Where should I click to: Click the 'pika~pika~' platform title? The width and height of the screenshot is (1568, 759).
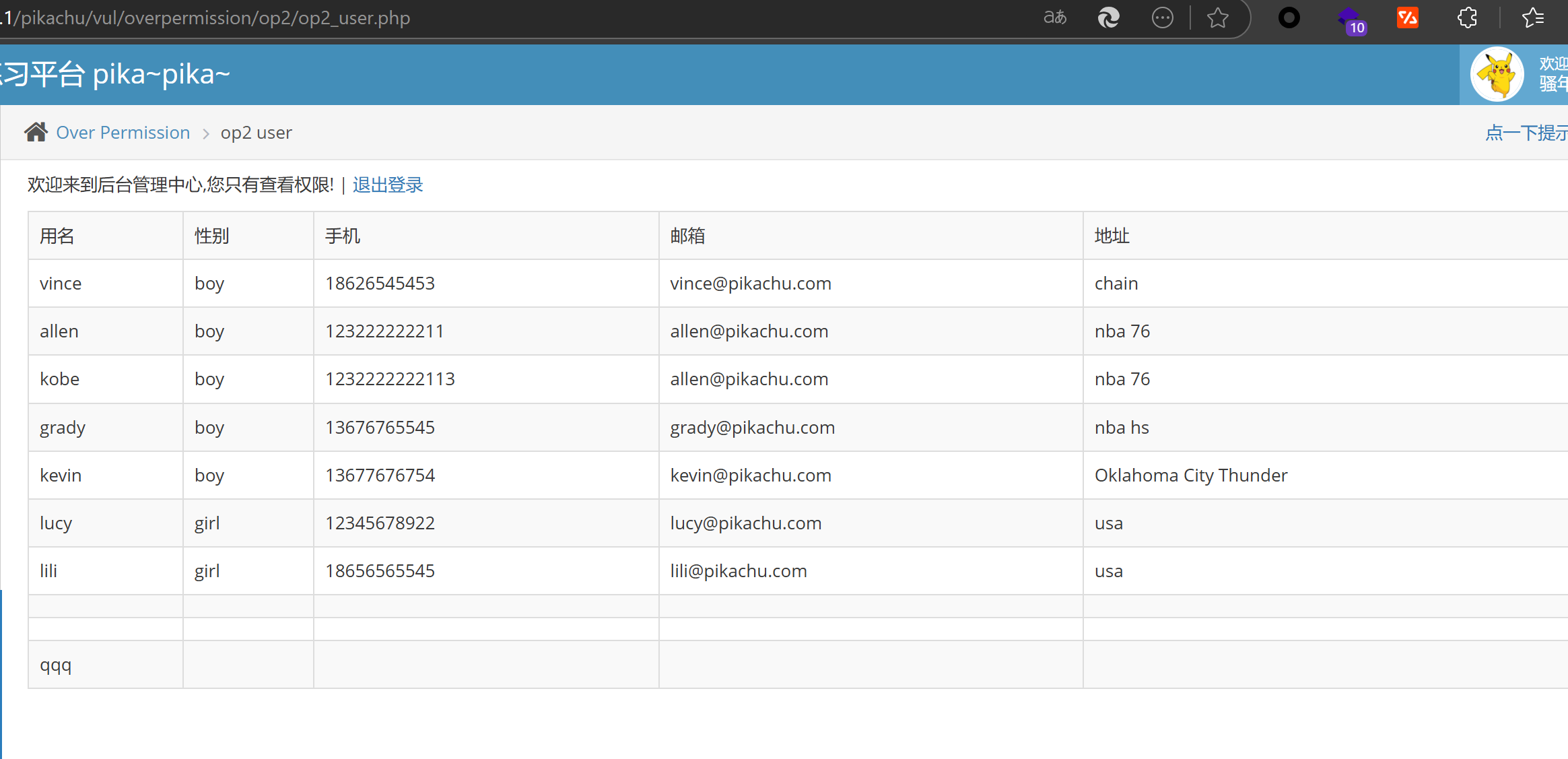(x=161, y=74)
